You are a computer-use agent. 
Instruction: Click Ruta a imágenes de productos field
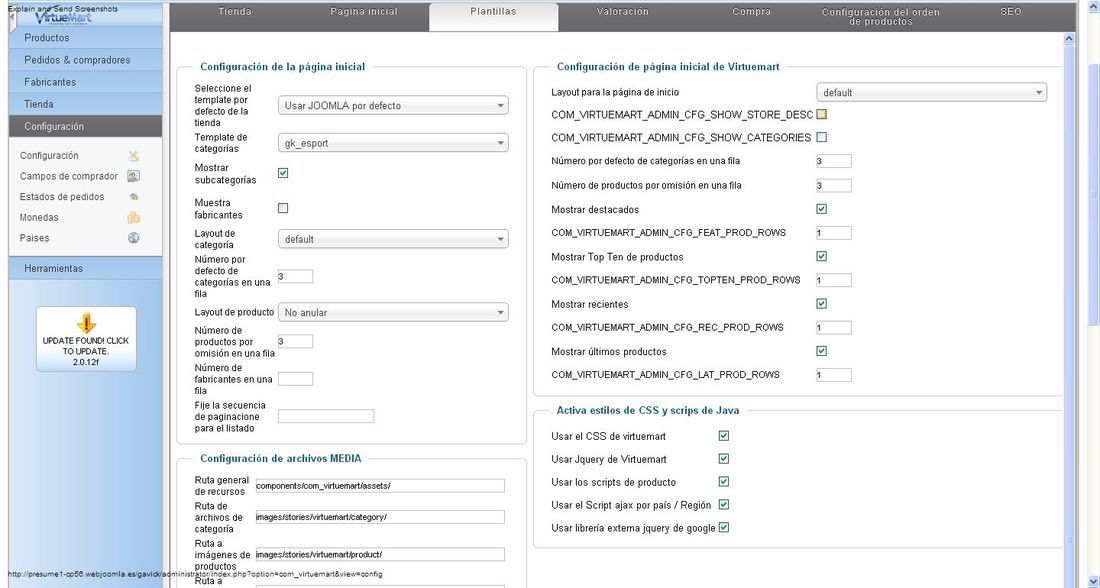[x=380, y=554]
